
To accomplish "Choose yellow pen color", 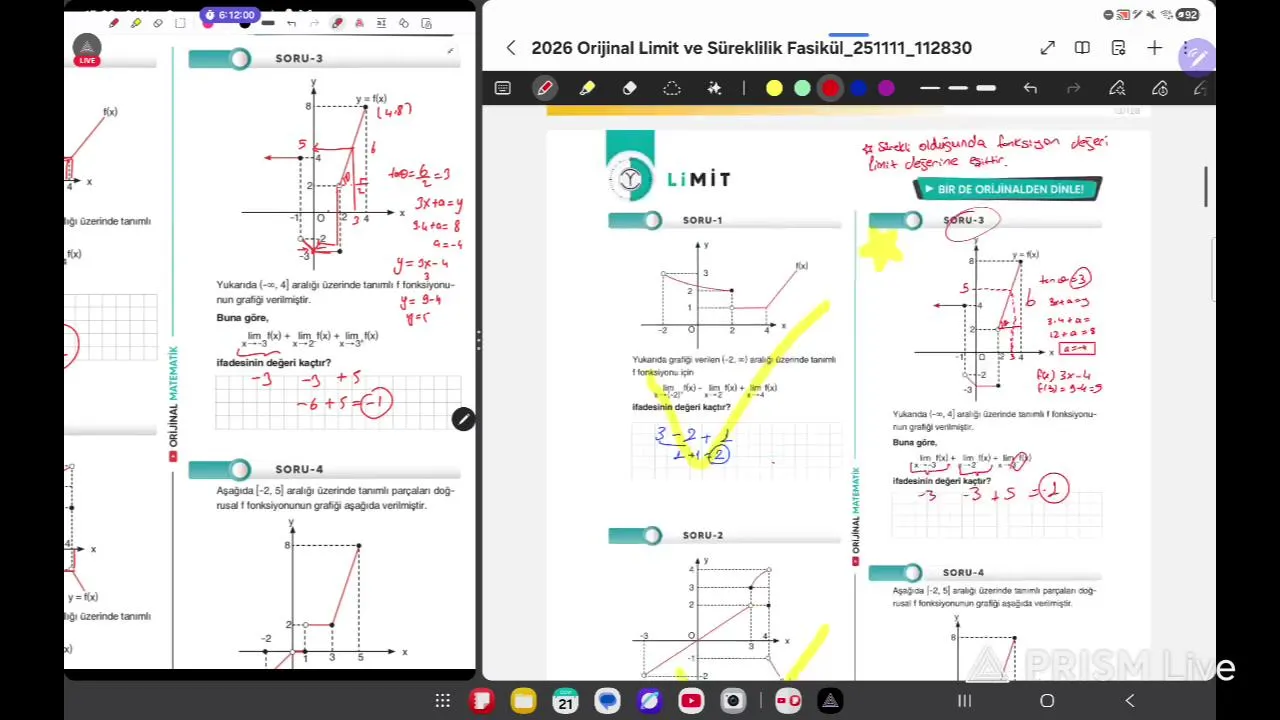I will [774, 88].
